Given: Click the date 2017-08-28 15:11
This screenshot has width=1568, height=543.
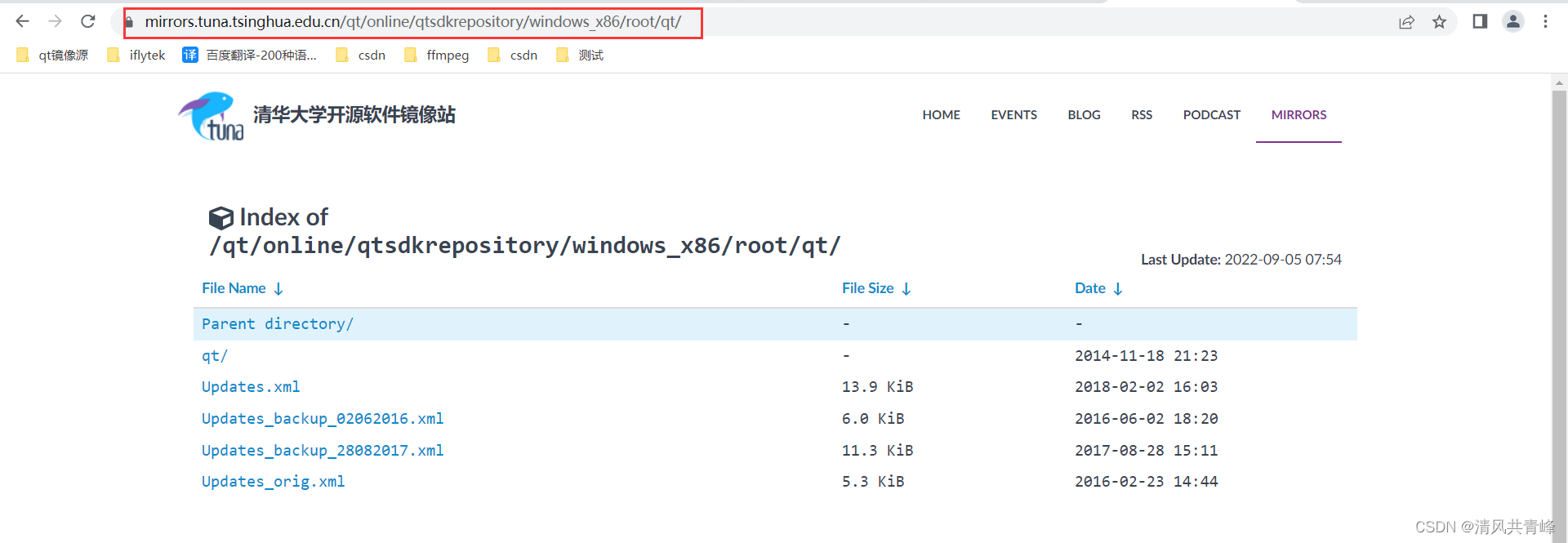Looking at the screenshot, I should tap(1147, 451).
